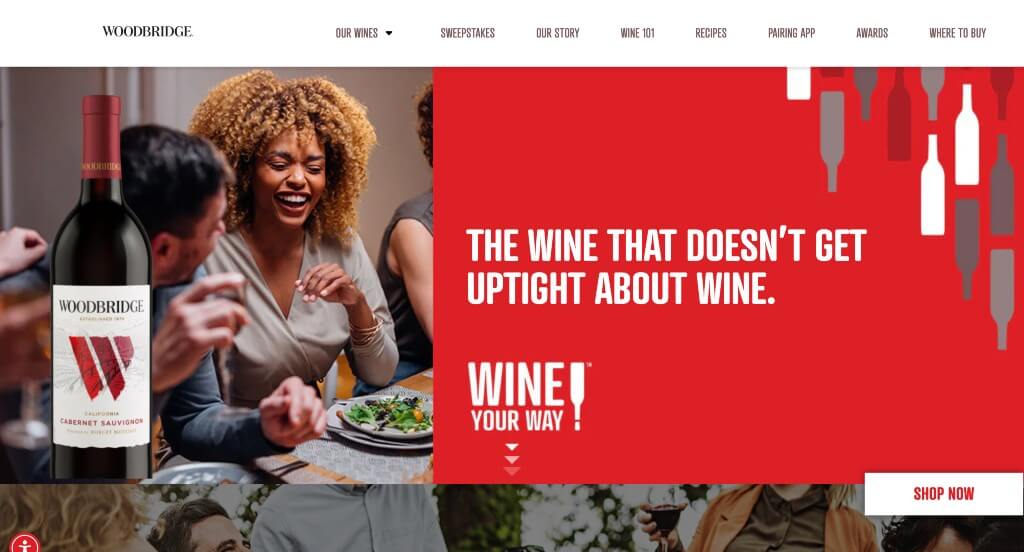
Task: Visit the Pairing App page
Action: coord(792,33)
